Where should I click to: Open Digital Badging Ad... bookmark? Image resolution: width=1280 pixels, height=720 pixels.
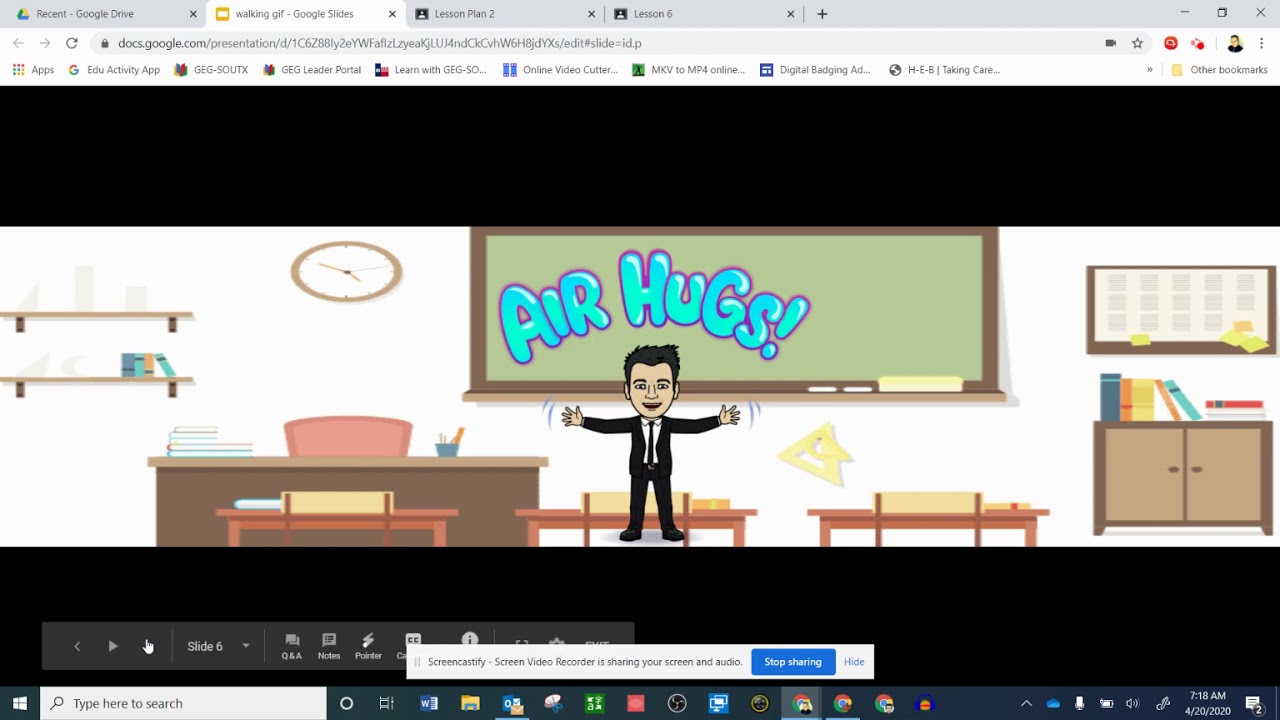click(x=816, y=70)
